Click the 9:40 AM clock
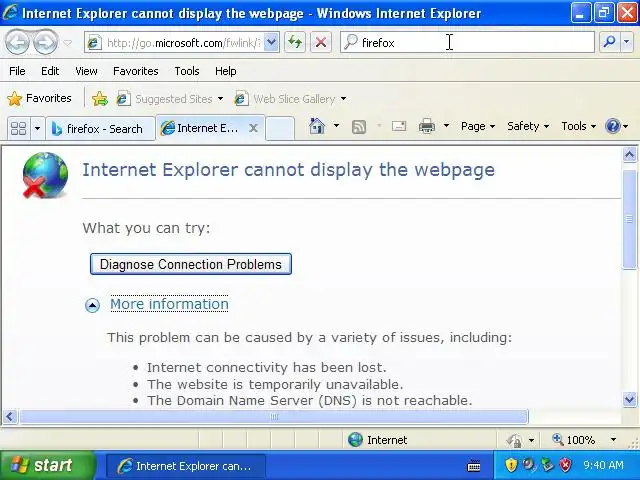This screenshot has height=480, width=640. tap(603, 465)
